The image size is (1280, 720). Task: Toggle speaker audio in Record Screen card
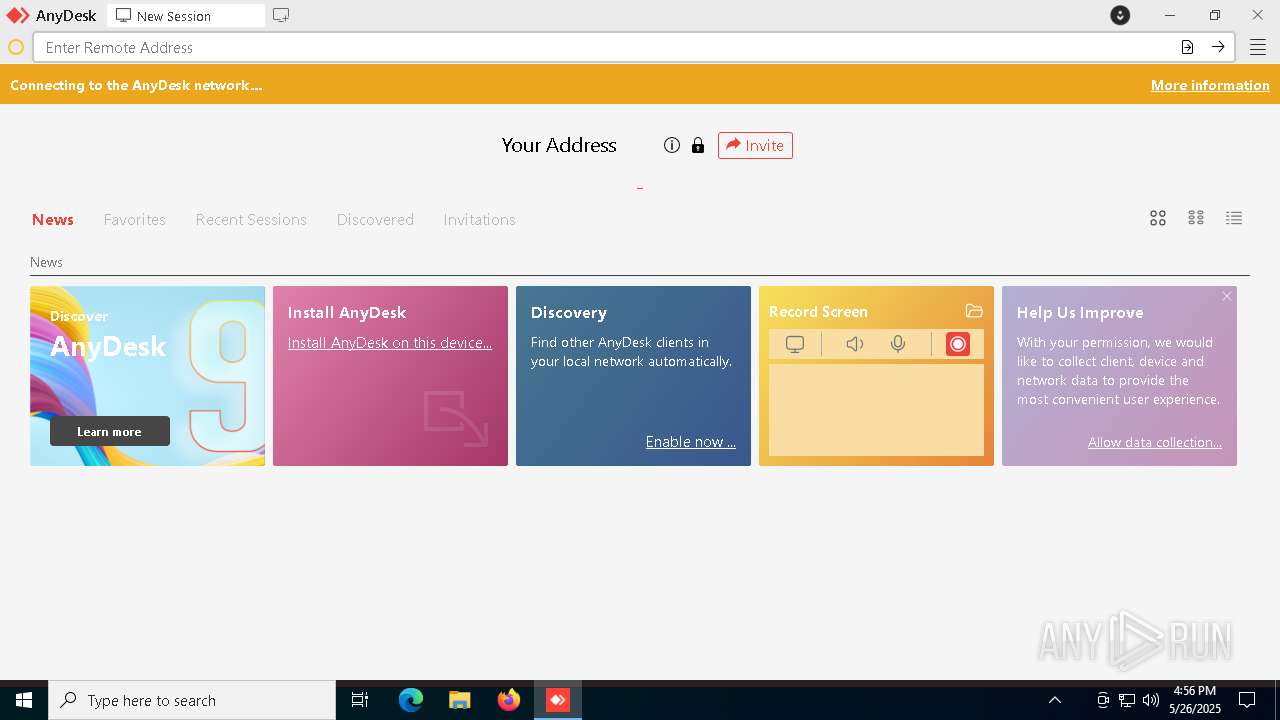(854, 344)
